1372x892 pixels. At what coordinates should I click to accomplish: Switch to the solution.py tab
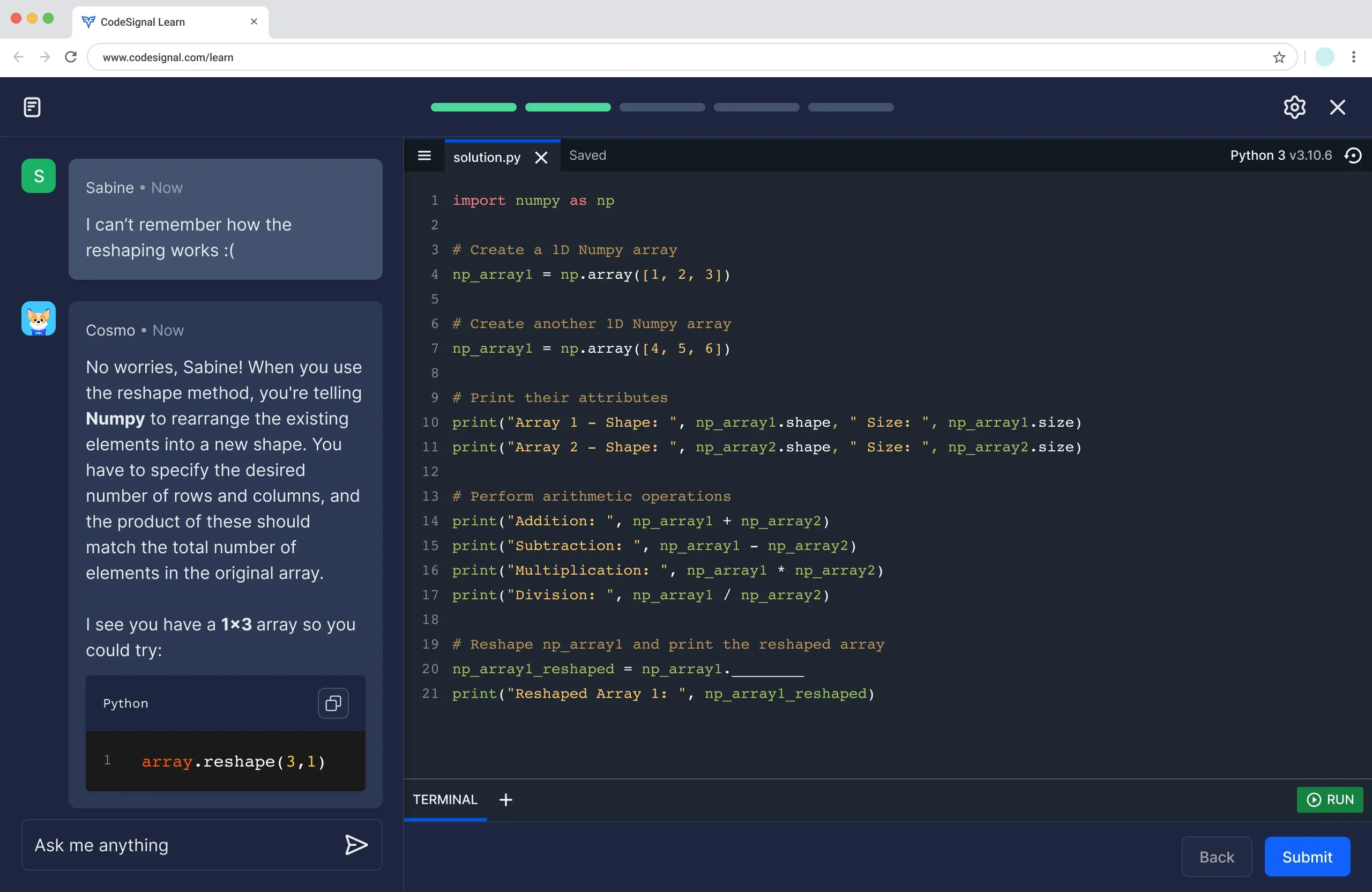pyautogui.click(x=487, y=156)
